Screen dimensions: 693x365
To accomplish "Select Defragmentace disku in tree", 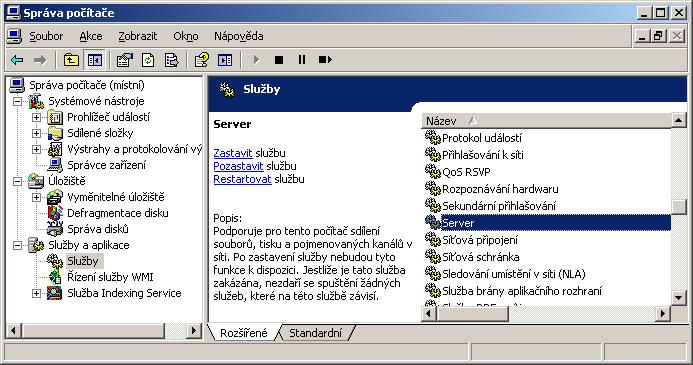I will [118, 213].
